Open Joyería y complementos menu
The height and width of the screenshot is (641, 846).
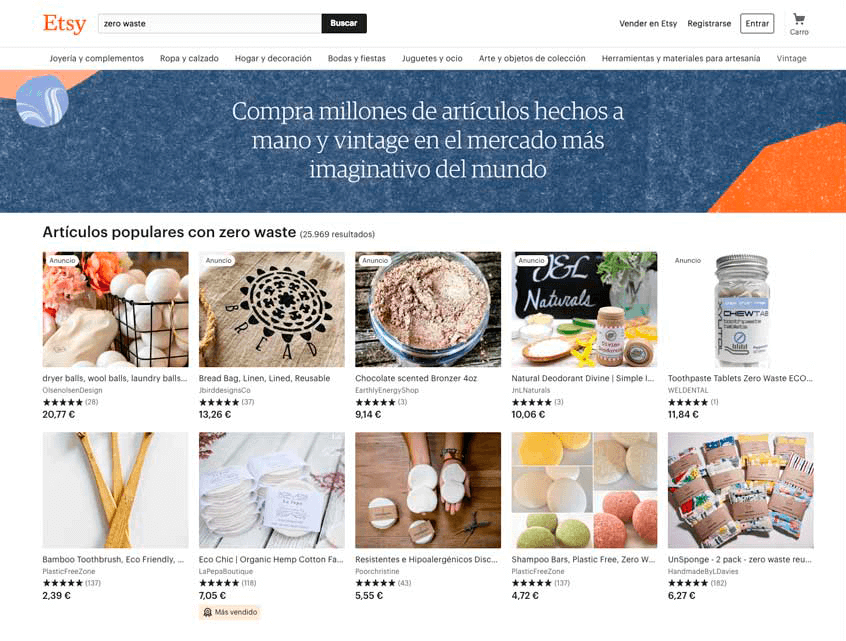coord(97,58)
